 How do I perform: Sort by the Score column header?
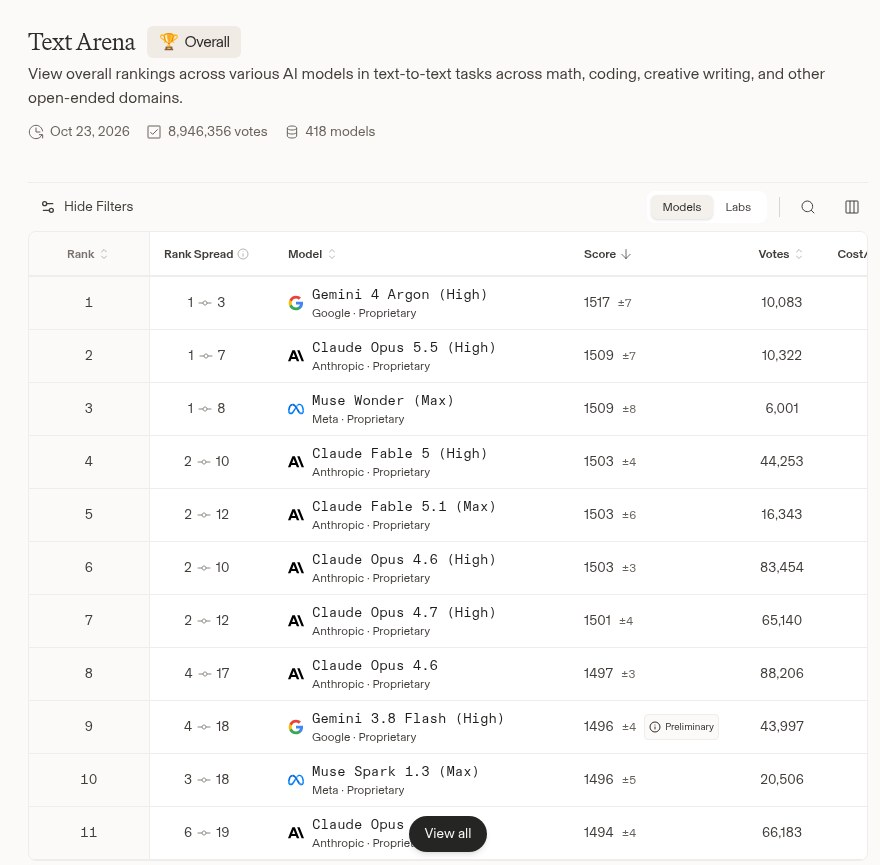(607, 254)
